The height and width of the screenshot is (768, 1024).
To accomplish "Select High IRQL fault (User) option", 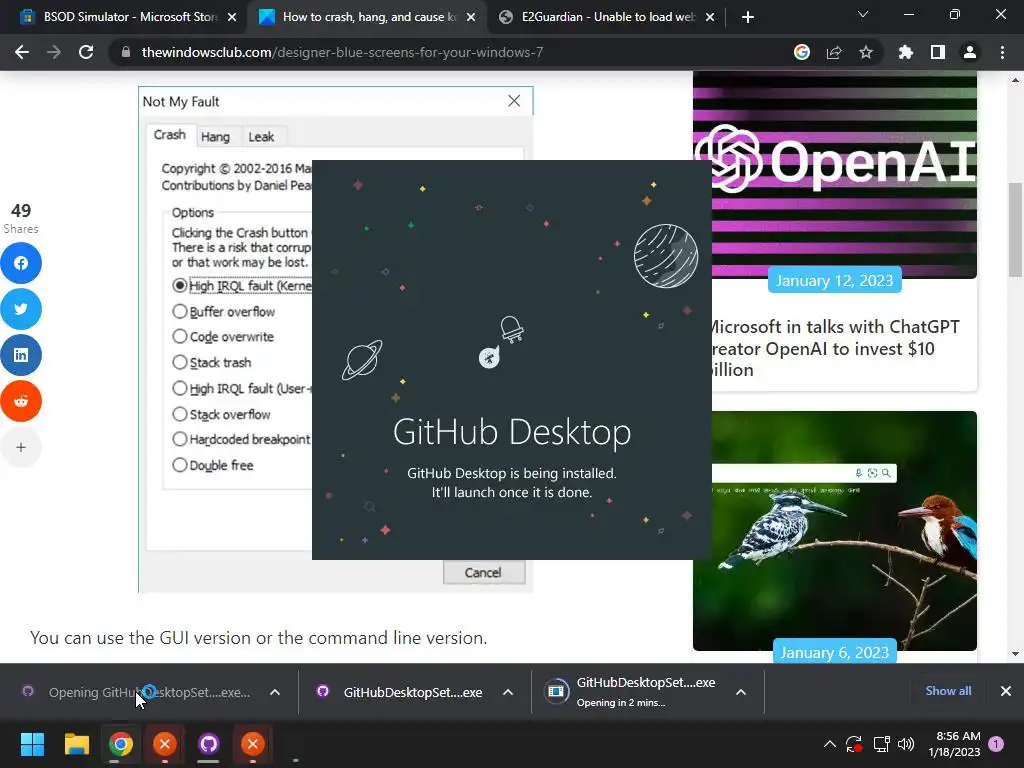I will tap(180, 388).
